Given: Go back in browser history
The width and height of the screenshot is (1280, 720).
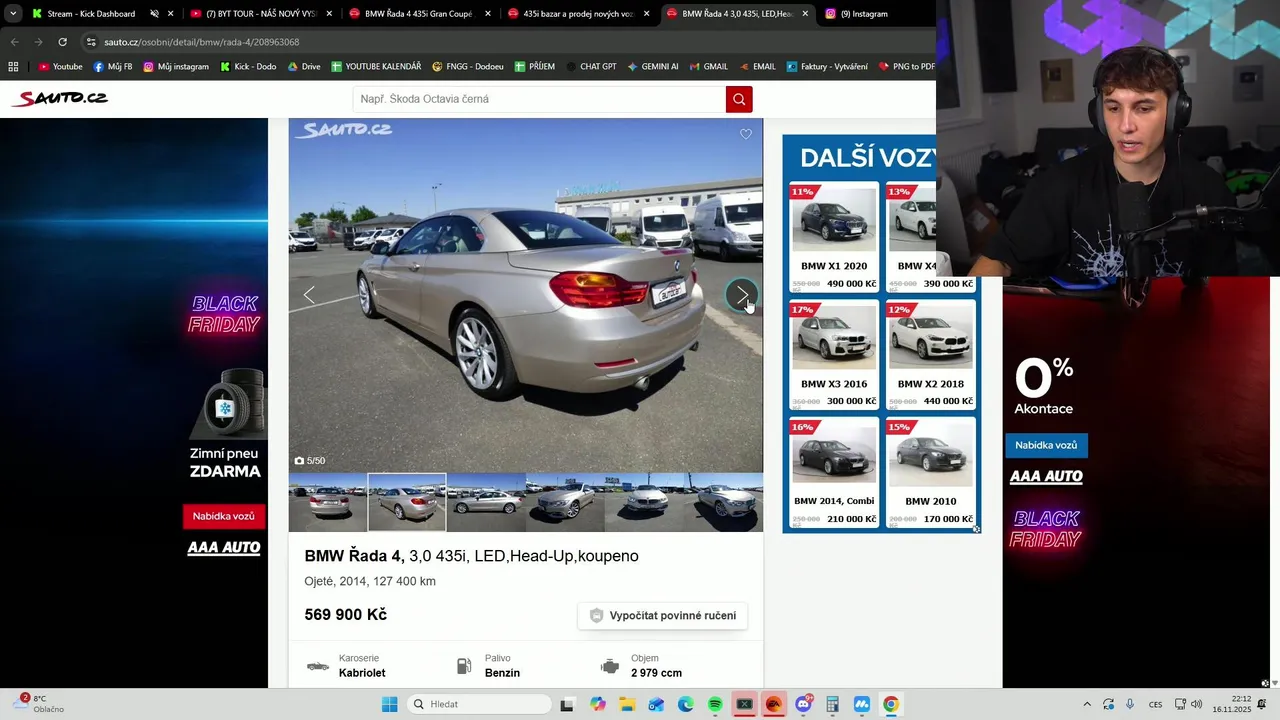Looking at the screenshot, I should coord(14,42).
